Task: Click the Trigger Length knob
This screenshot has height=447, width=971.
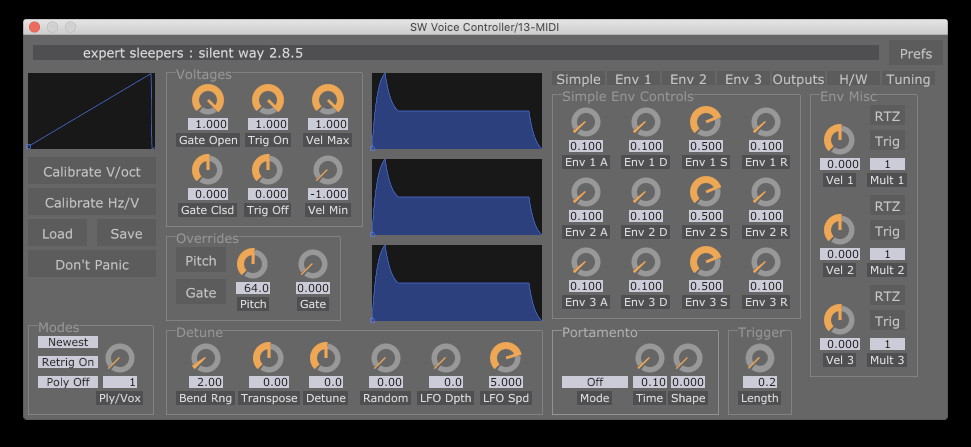Action: (760, 358)
